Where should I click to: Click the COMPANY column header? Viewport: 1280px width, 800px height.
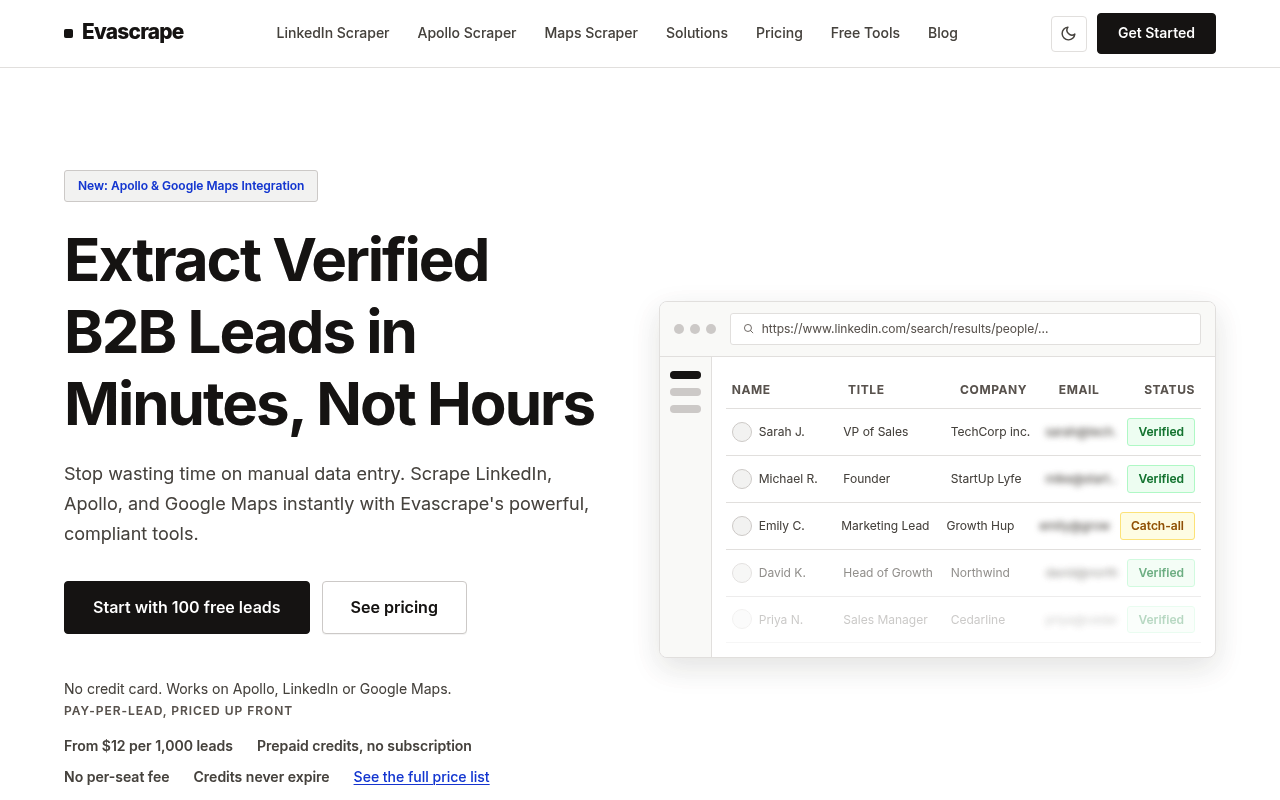(x=993, y=390)
